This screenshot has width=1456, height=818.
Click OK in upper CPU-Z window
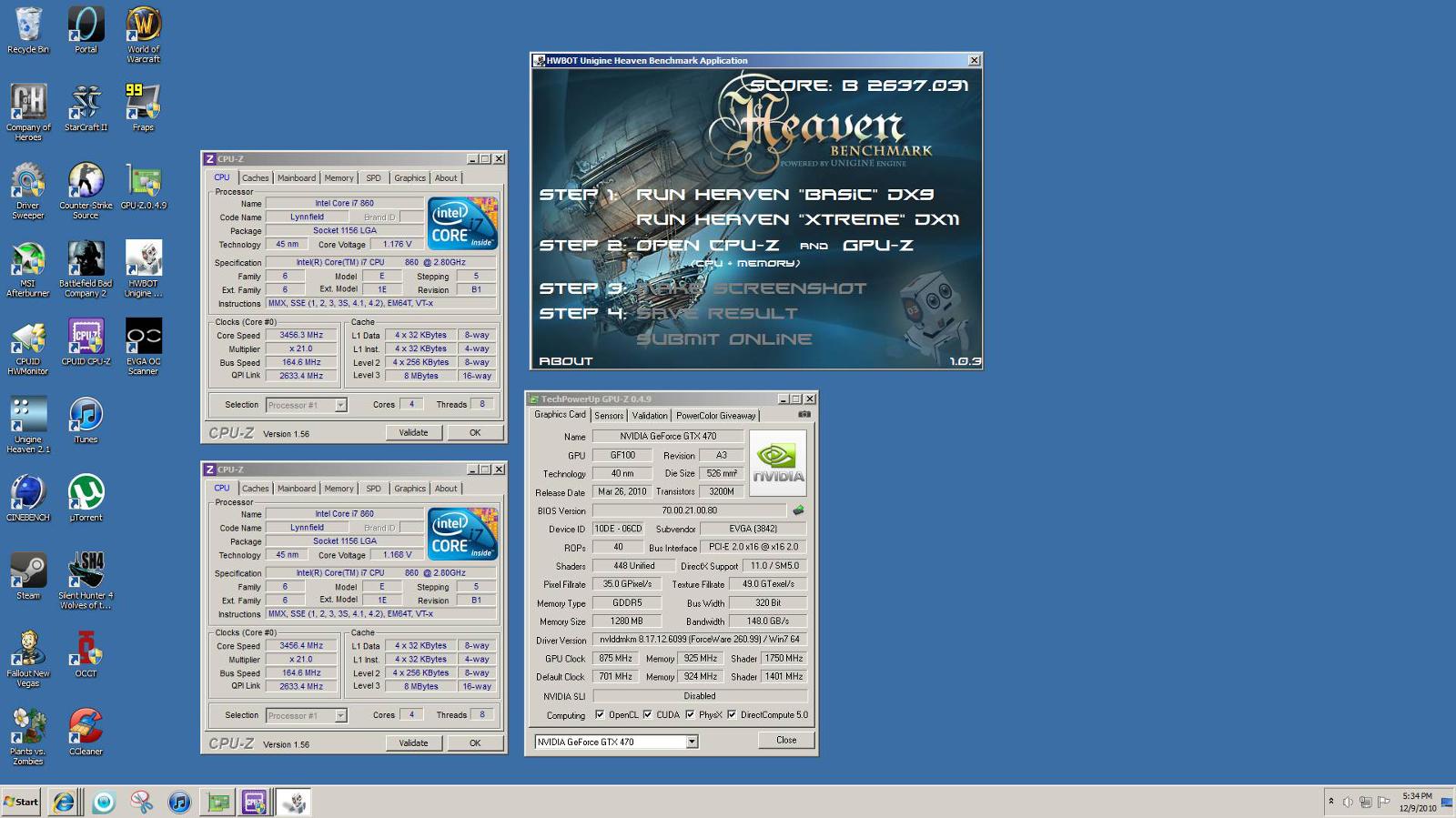475,432
